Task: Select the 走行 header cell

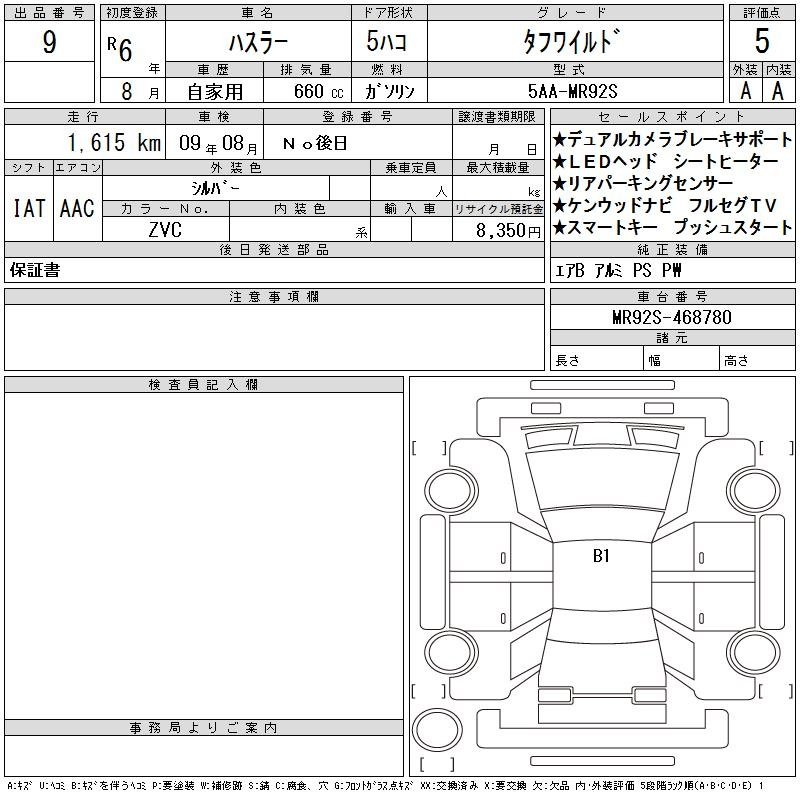Action: click(85, 117)
